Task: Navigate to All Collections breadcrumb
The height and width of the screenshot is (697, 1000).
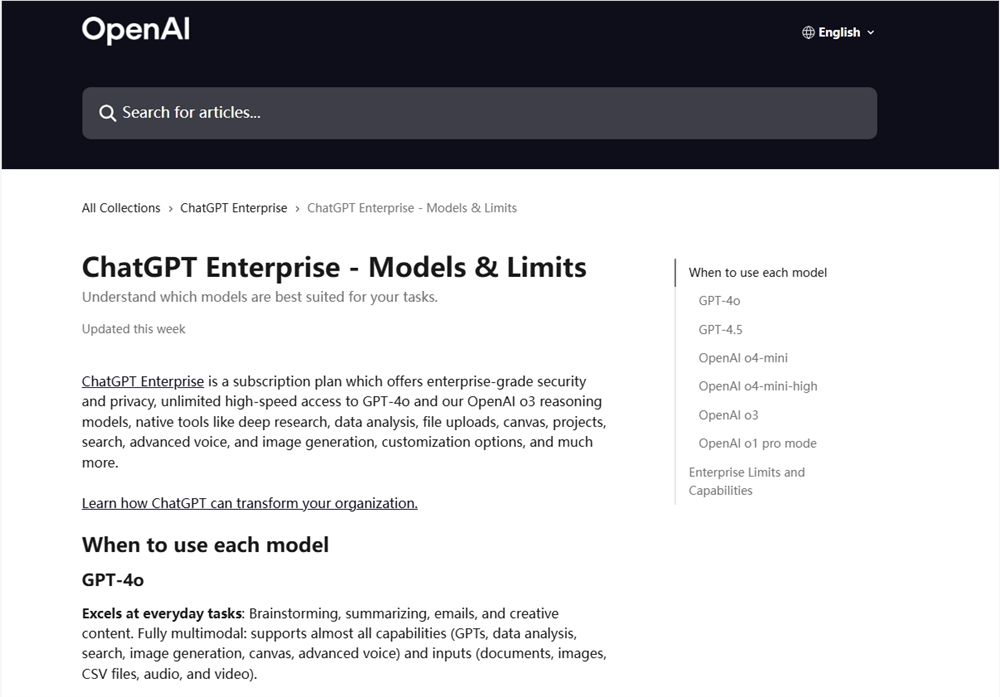Action: 121,207
